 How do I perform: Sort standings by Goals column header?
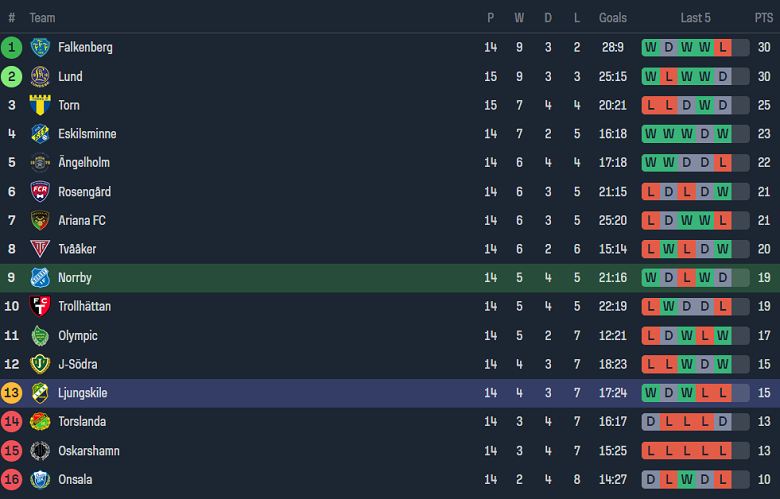coord(613,18)
